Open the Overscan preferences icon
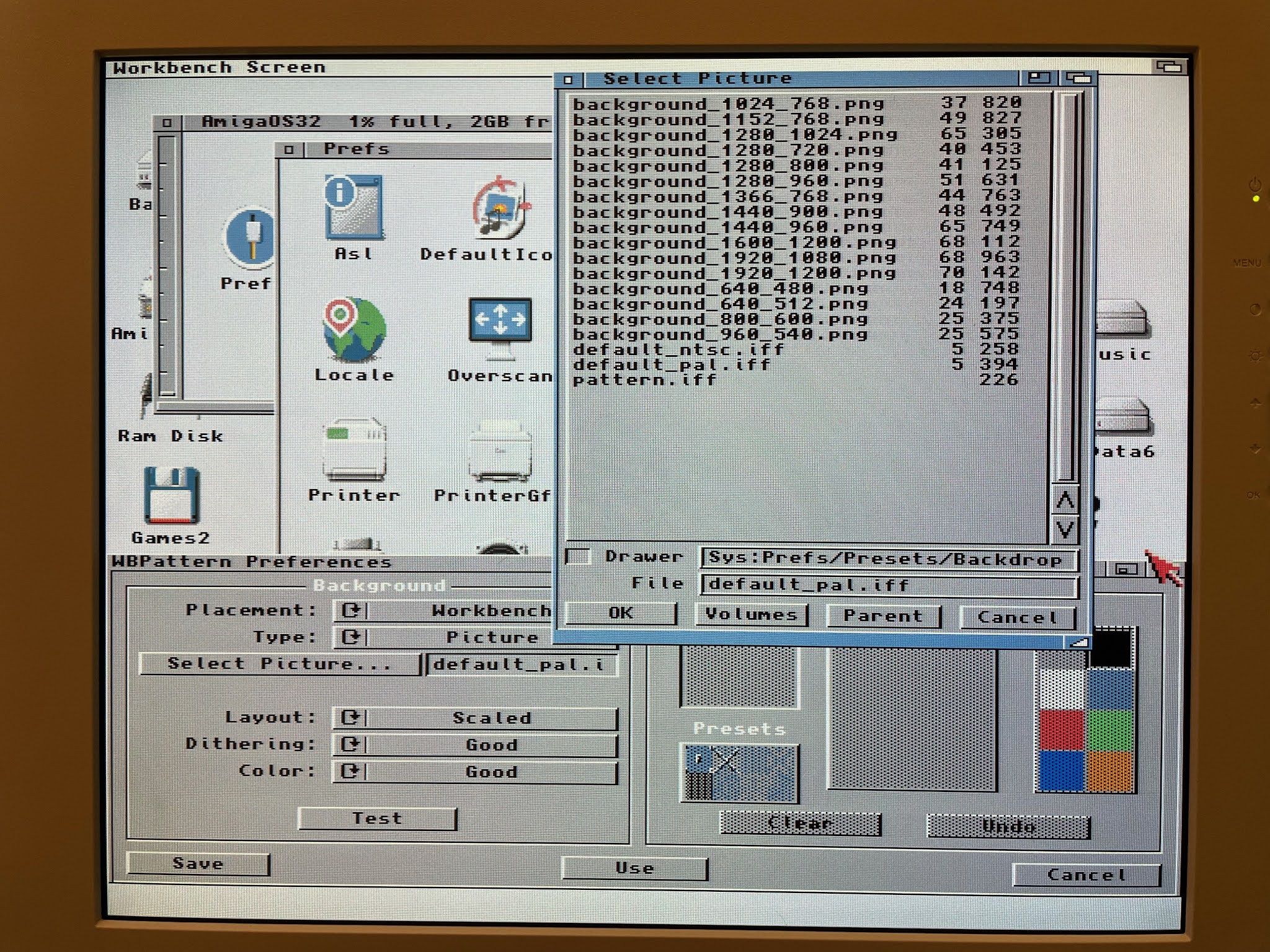 point(500,328)
